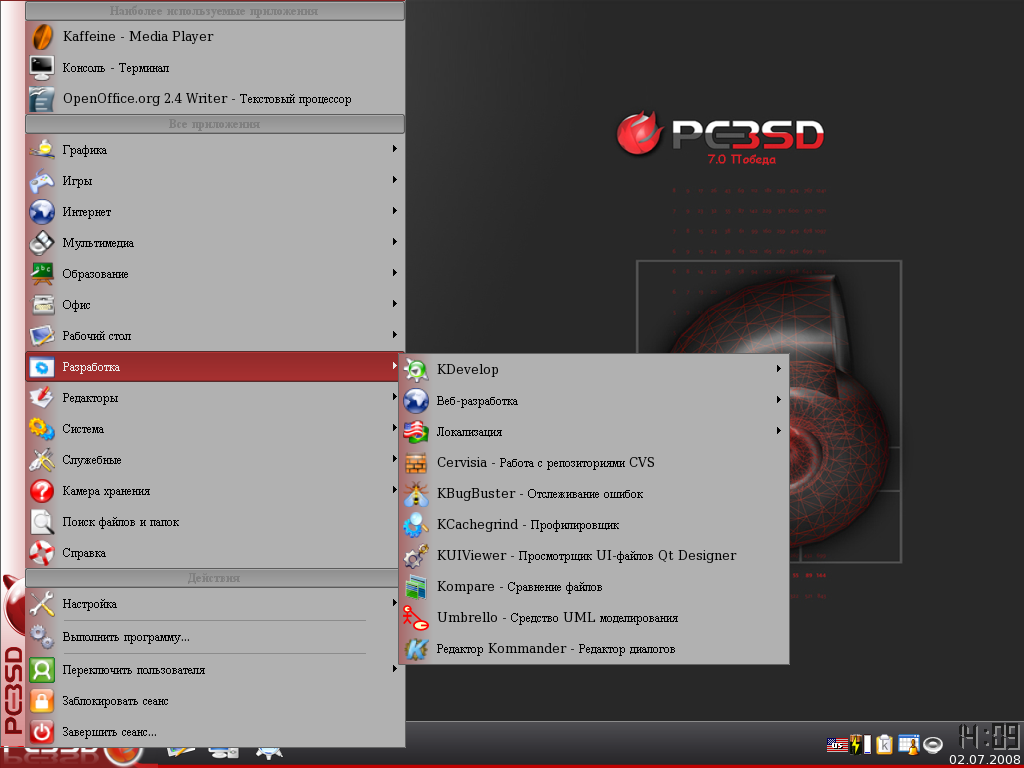Expand the Мультимедиа submenu arrow
This screenshot has height=768, width=1024.
click(395, 242)
